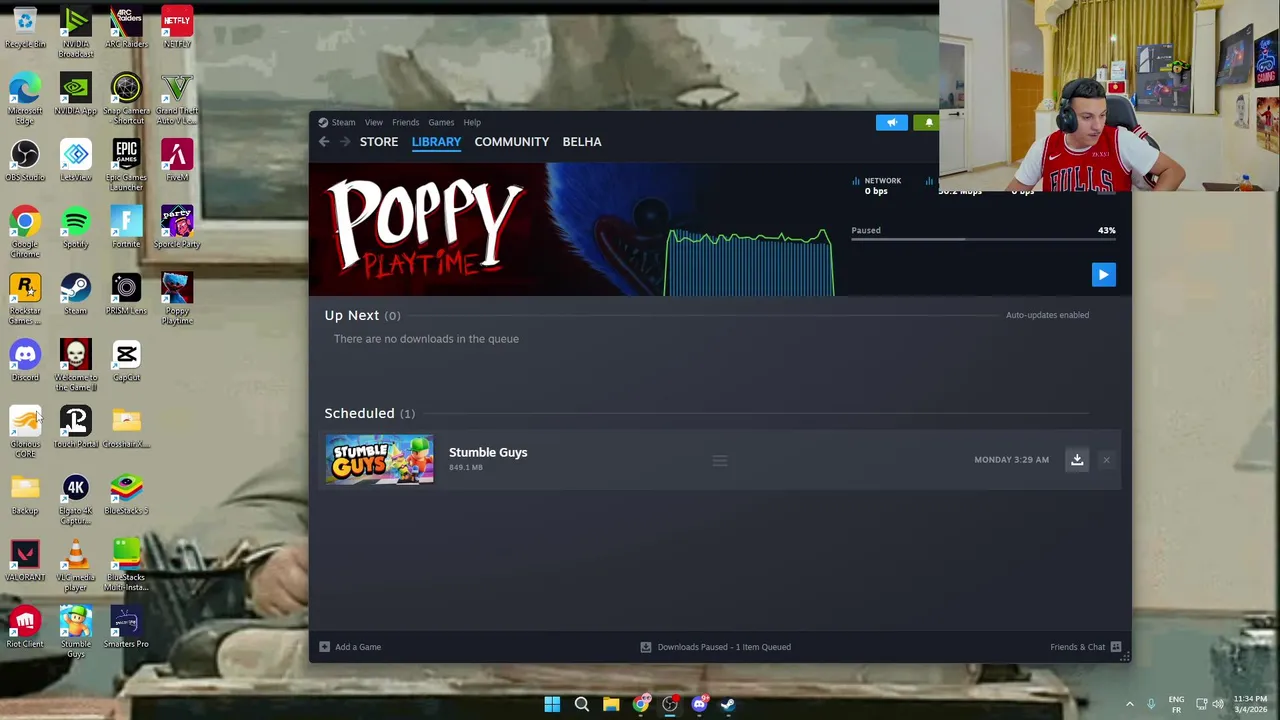The width and height of the screenshot is (1280, 720).
Task: Open Downloads Paused status link
Action: 716,647
